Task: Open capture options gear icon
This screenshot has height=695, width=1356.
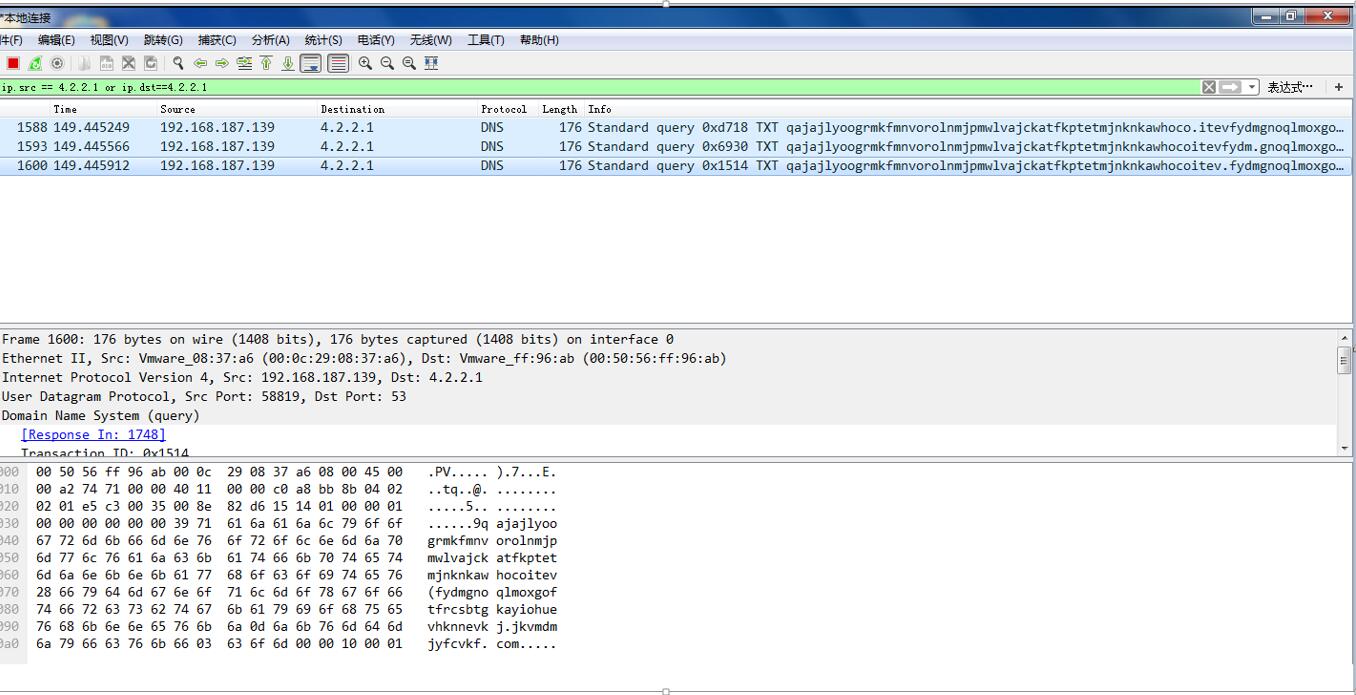Action: (x=57, y=63)
